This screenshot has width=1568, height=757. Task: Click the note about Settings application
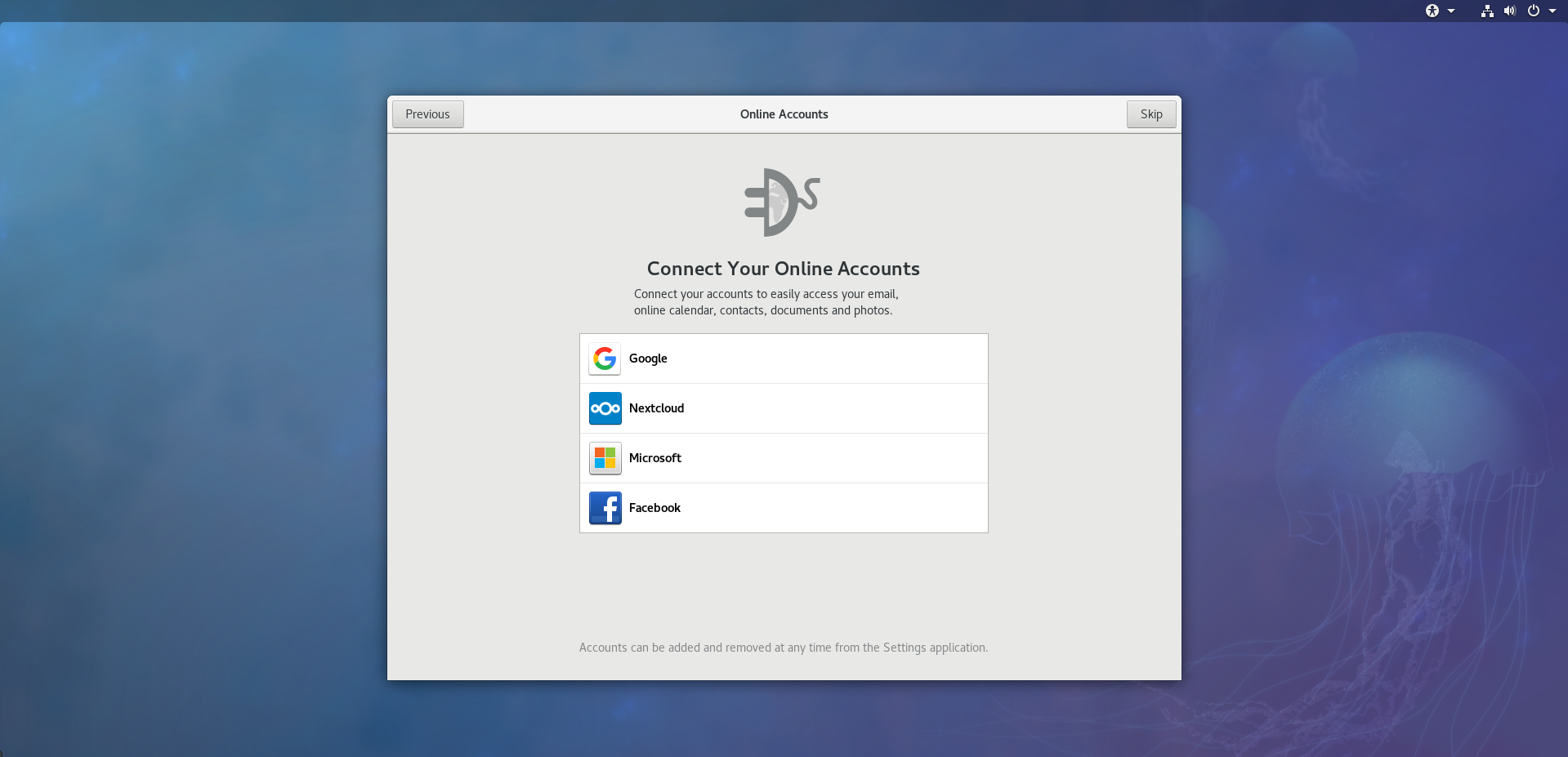(784, 648)
